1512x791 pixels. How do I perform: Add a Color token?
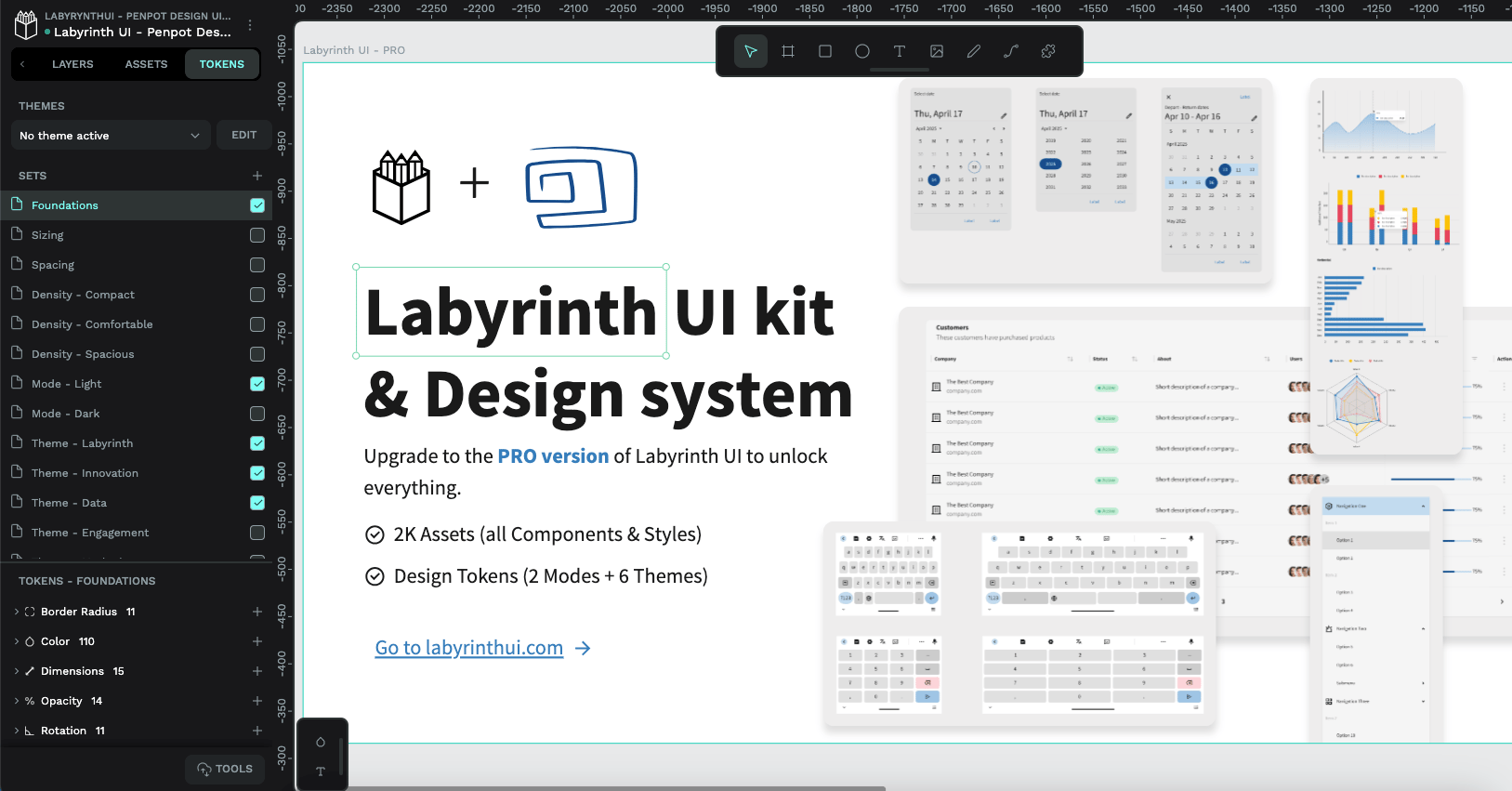257,641
